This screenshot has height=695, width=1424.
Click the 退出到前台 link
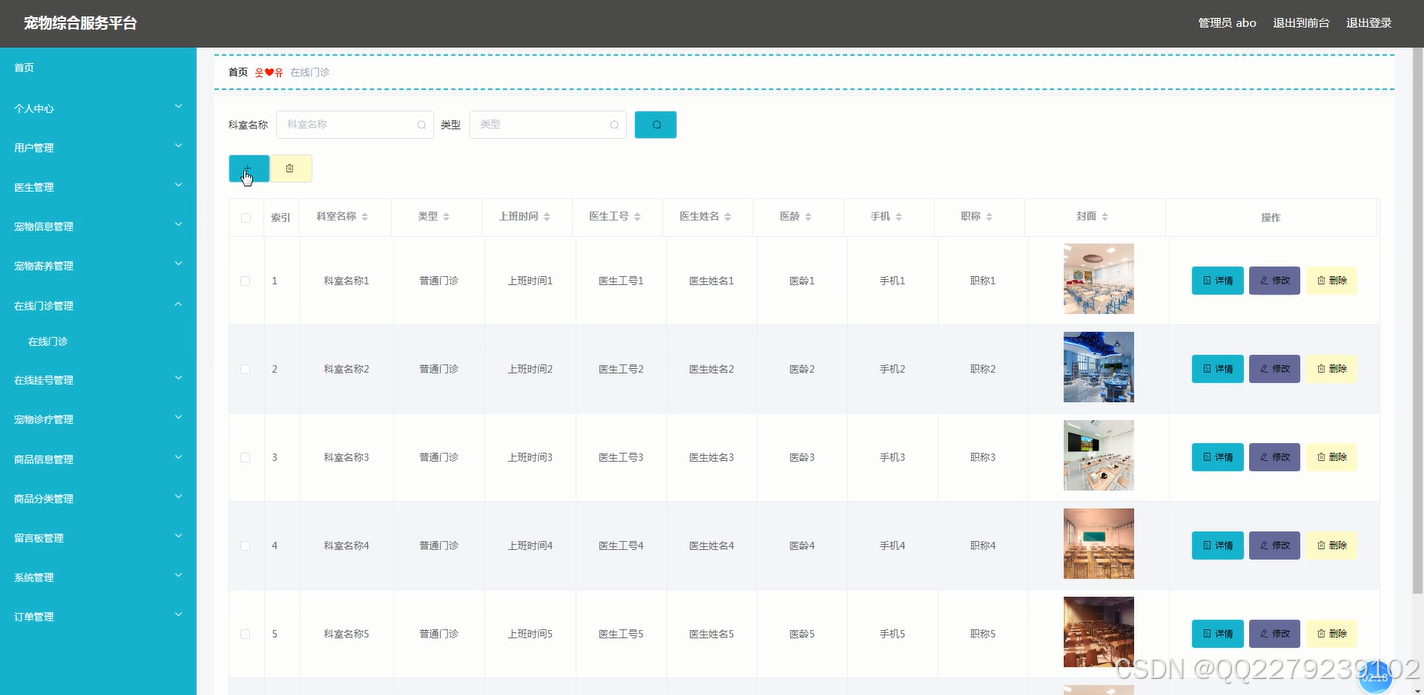[1301, 22]
